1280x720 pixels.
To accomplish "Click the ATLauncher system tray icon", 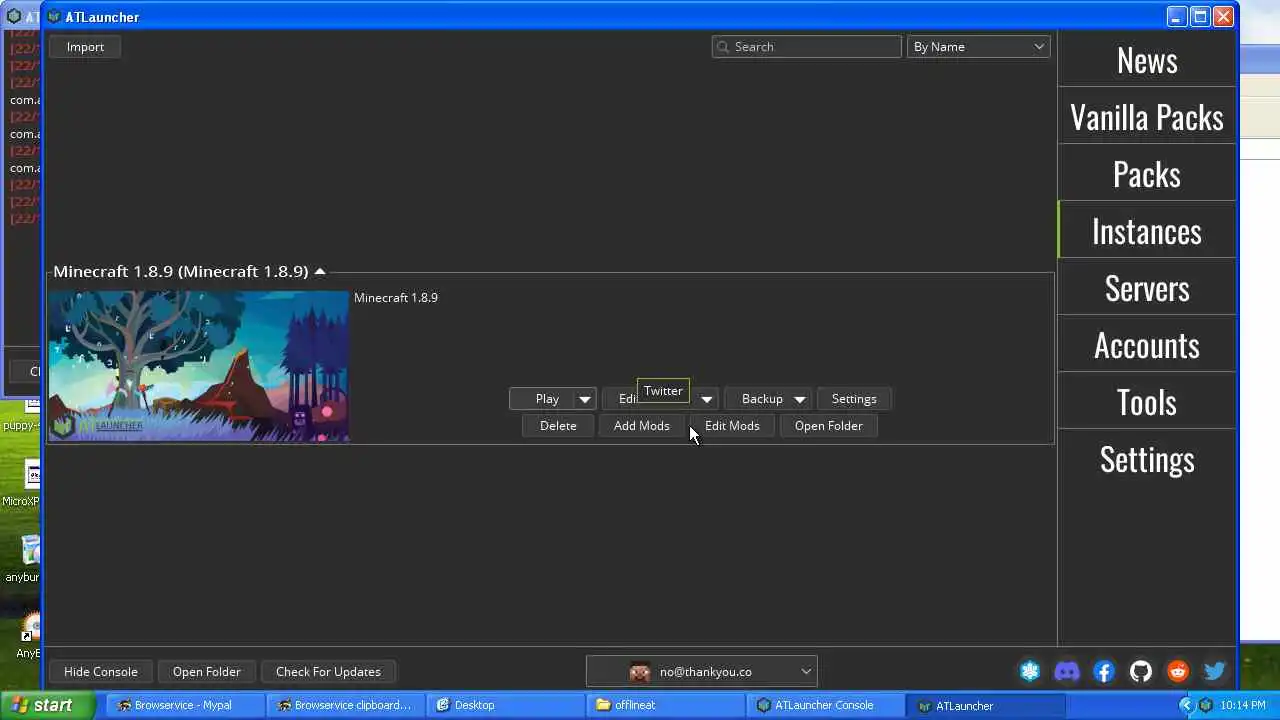I will click(1205, 705).
